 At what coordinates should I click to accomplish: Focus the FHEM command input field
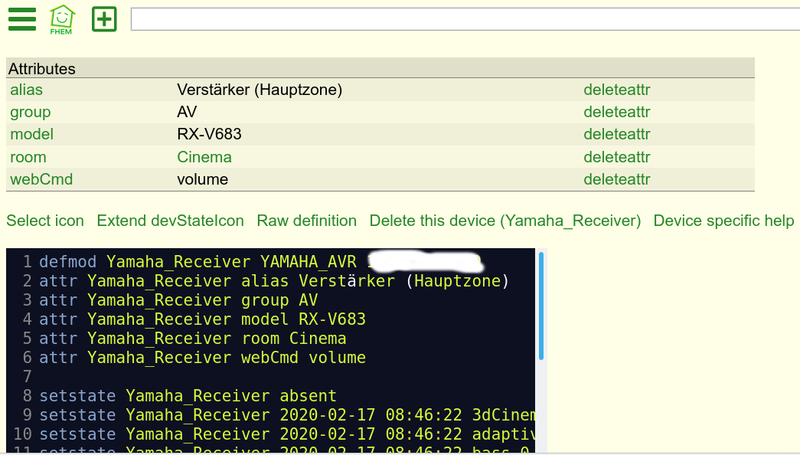coord(465,19)
